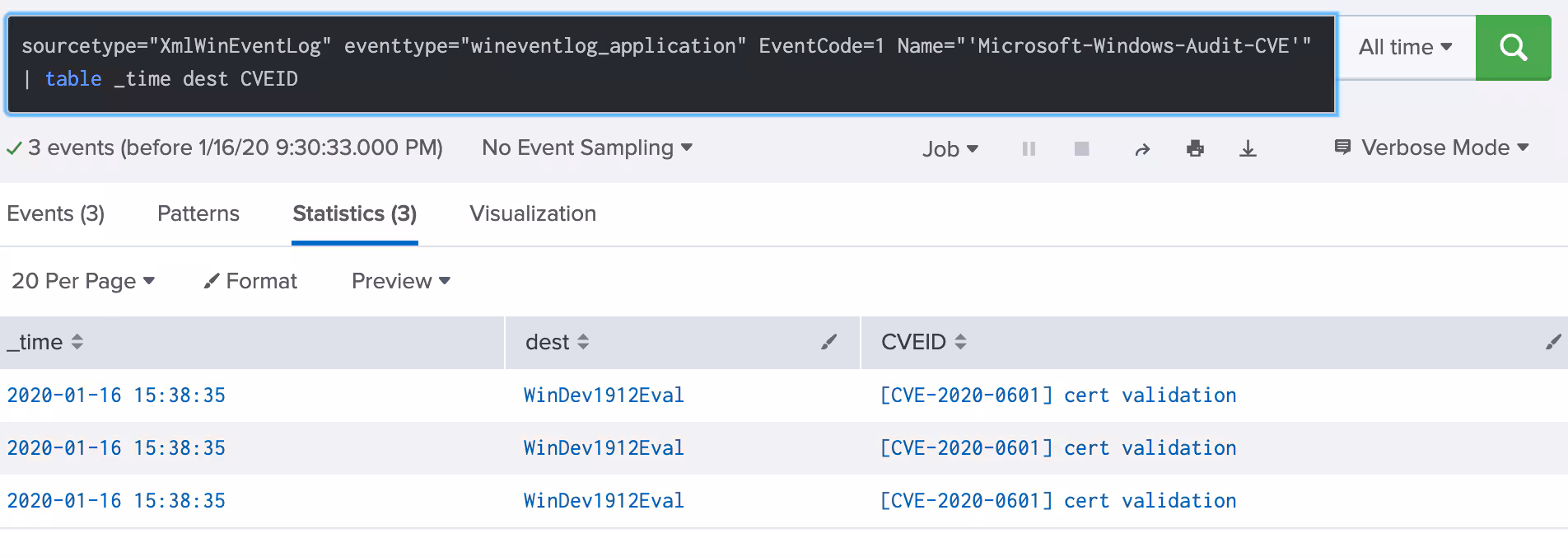This screenshot has height=557, width=1568.
Task: Expand the No Event Sampling dropdown
Action: coord(586,148)
